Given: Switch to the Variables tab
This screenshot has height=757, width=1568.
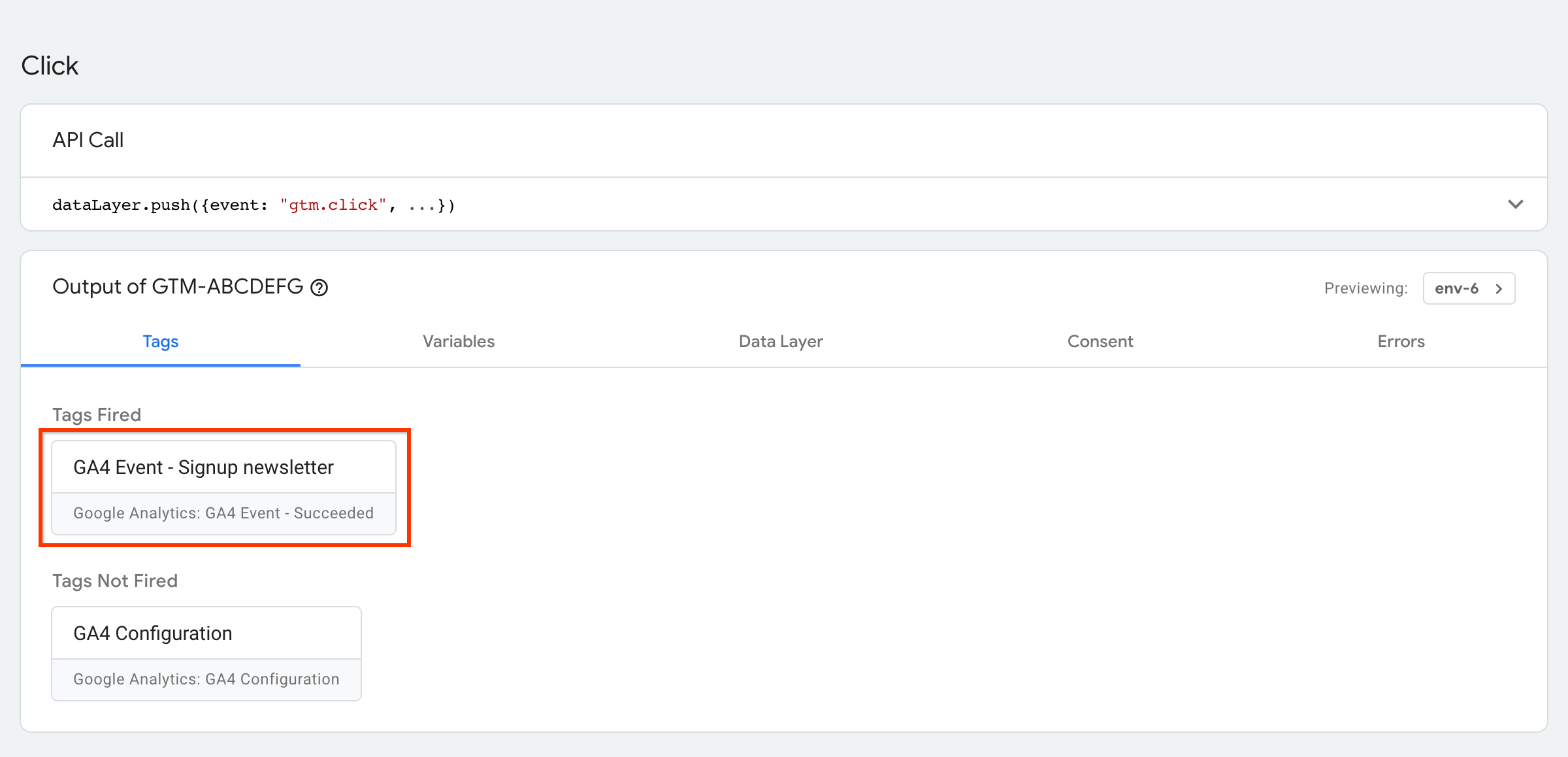Looking at the screenshot, I should coord(459,341).
